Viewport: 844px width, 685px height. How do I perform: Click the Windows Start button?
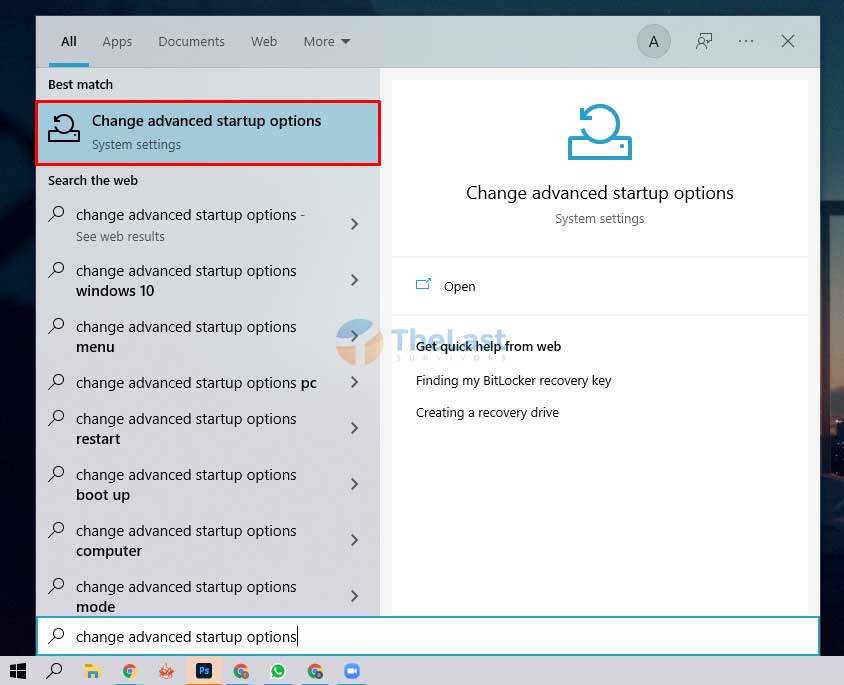pyautogui.click(x=17, y=671)
